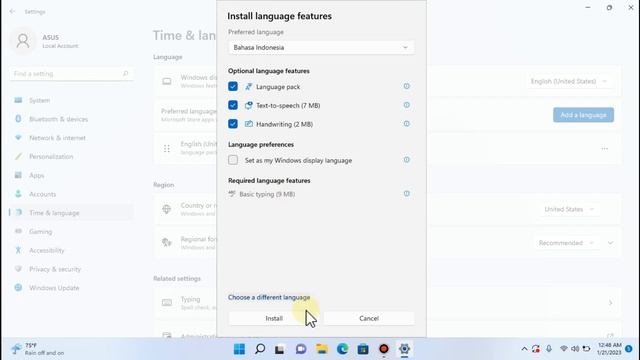Click the search magnifier icon in Settings
The width and height of the screenshot is (640, 360).
pos(125,74)
